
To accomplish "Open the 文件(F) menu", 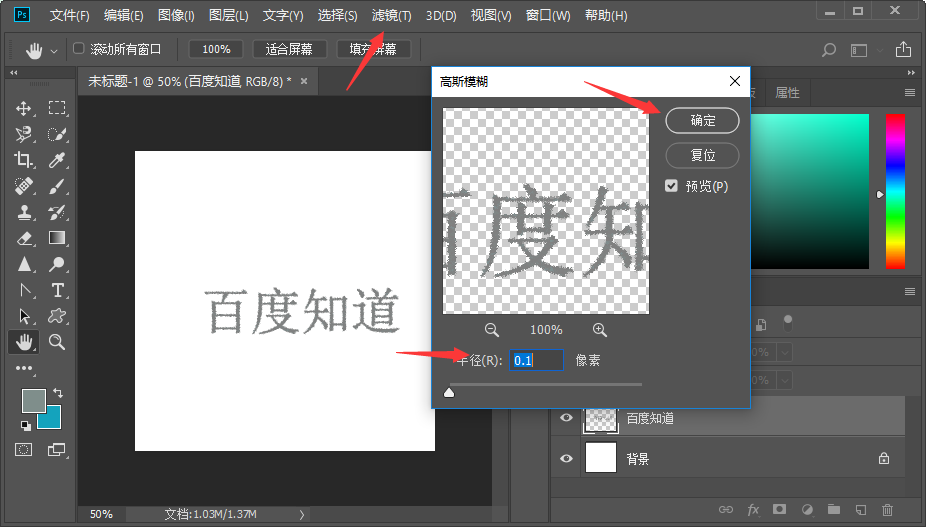I will coord(69,15).
